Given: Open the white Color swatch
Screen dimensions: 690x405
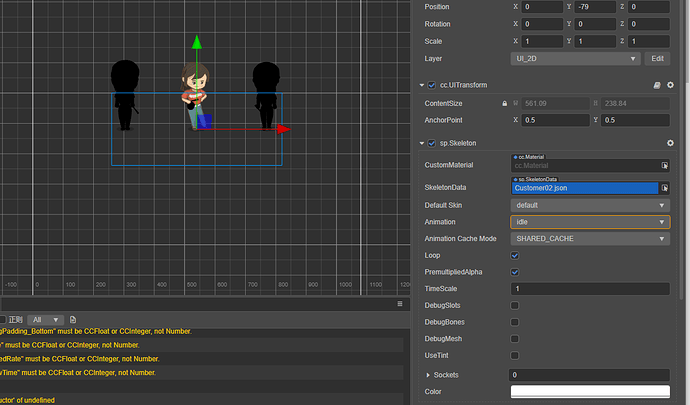Looking at the screenshot, I should 589,391.
